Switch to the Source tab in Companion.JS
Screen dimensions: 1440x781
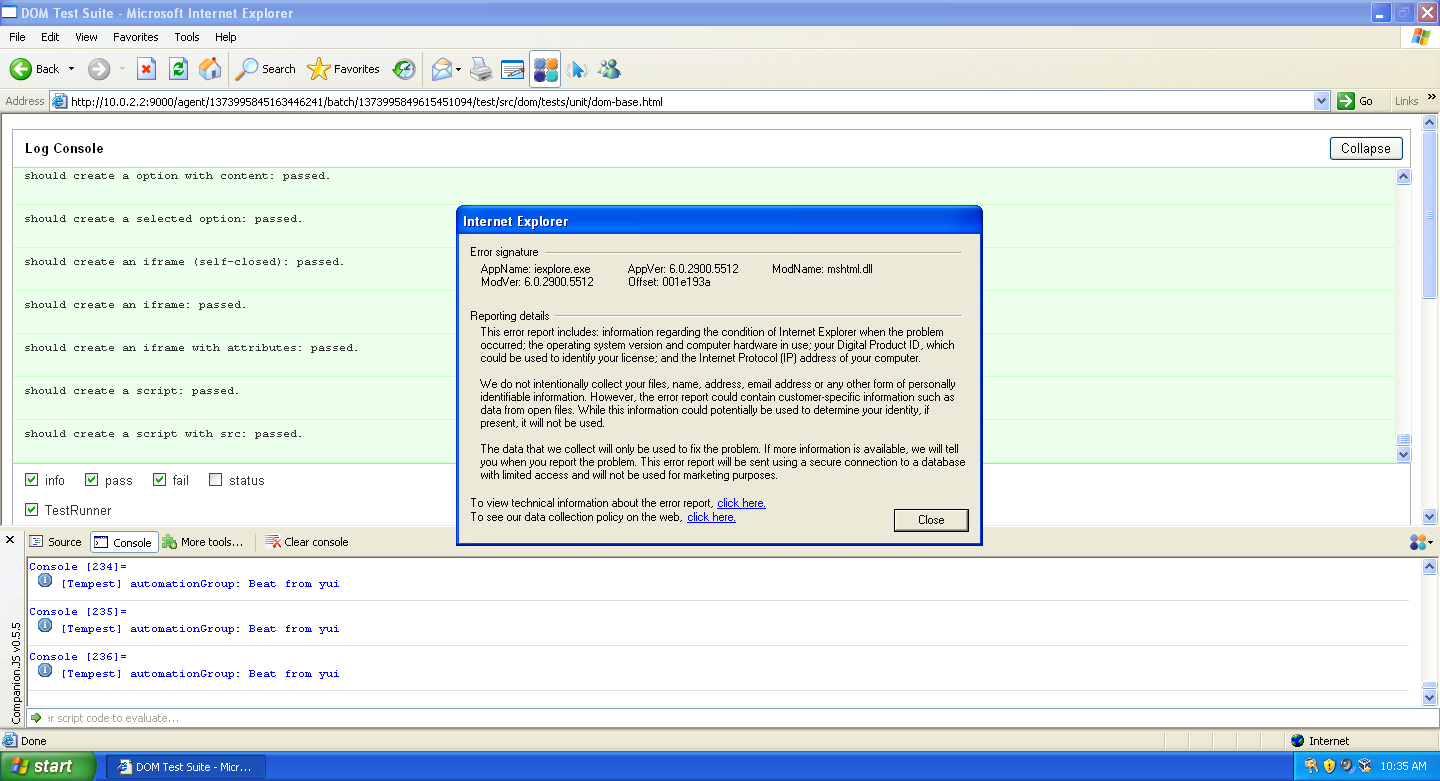(56, 542)
